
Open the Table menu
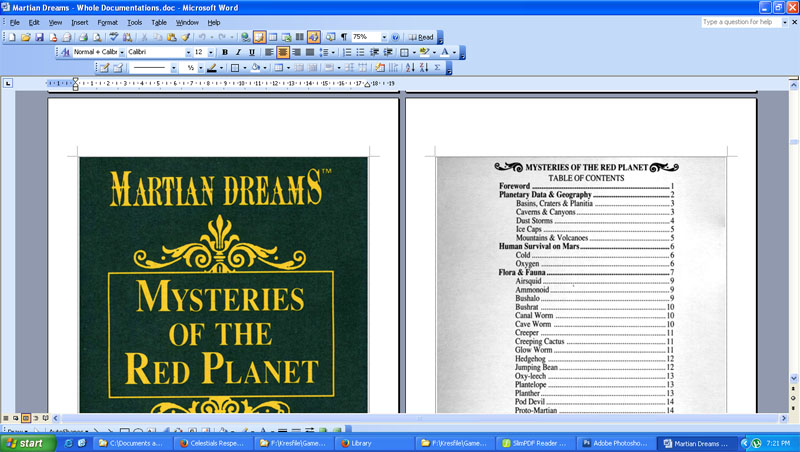159,22
